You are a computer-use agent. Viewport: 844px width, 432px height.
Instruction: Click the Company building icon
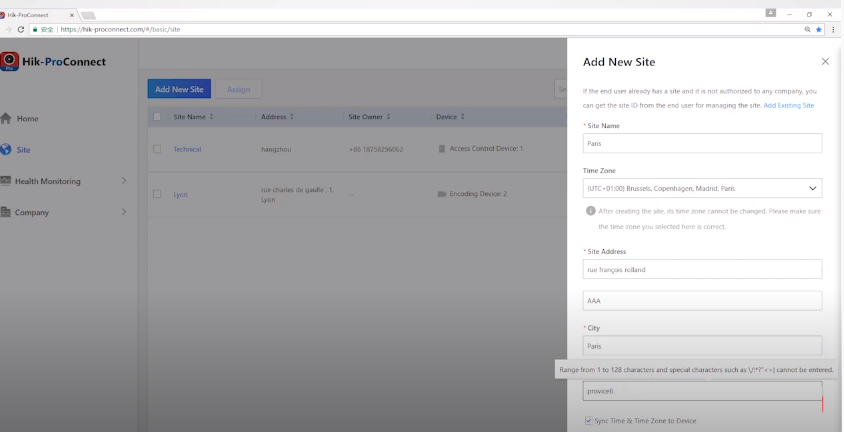pos(7,212)
